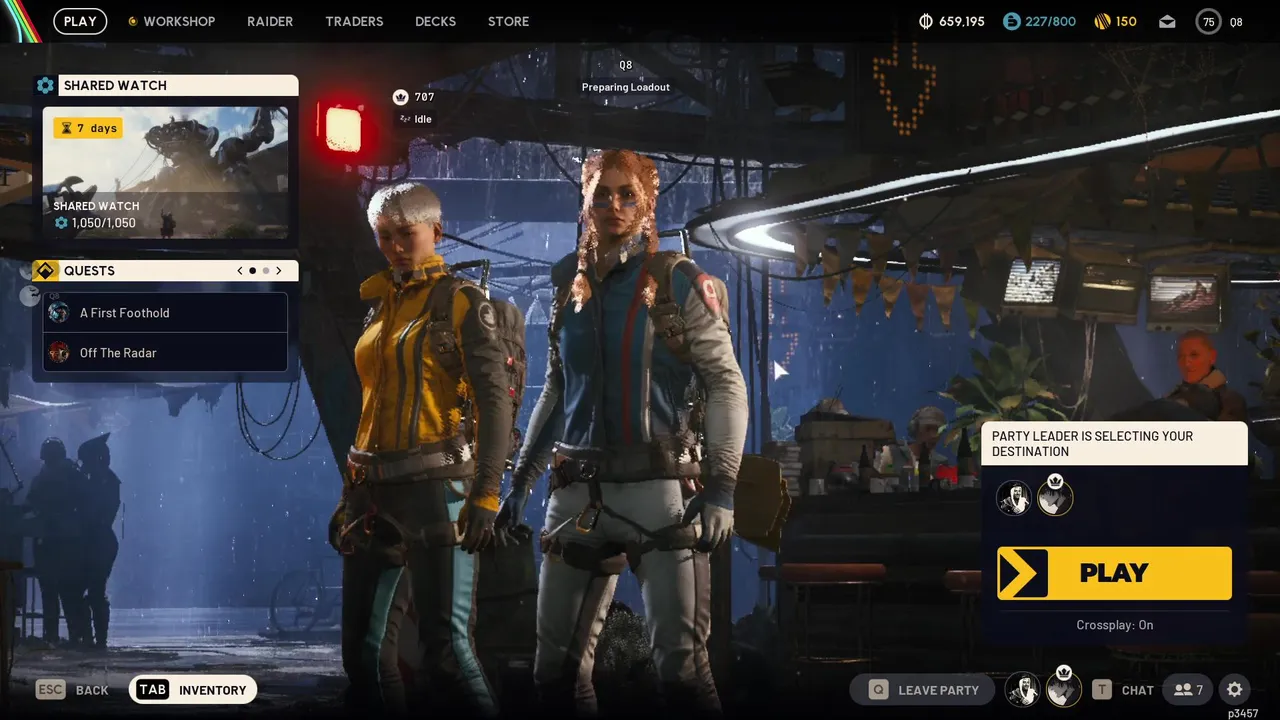Screen dimensions: 1280x720
Task: Click the ESC BACK button
Action: click(72, 690)
